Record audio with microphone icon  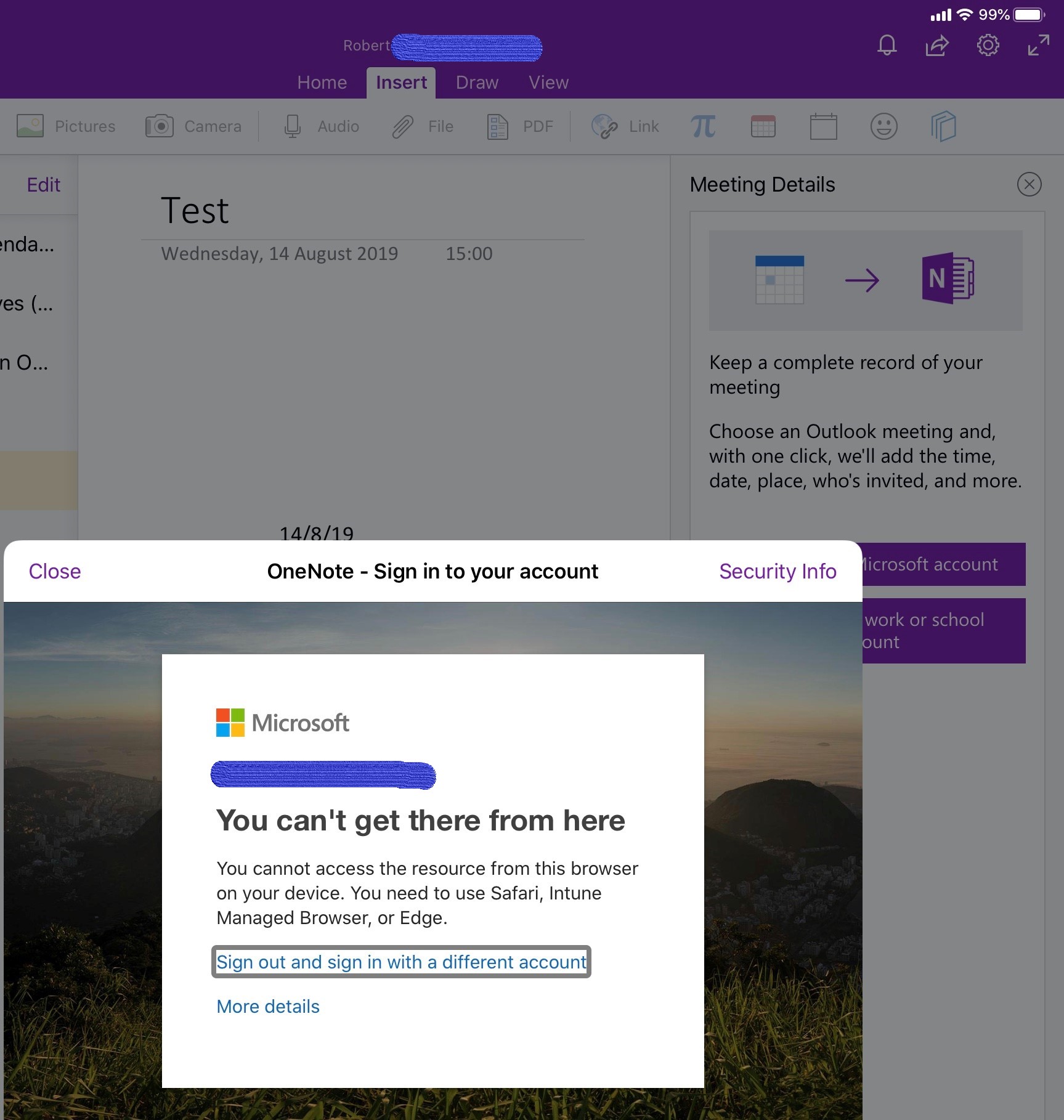click(293, 126)
